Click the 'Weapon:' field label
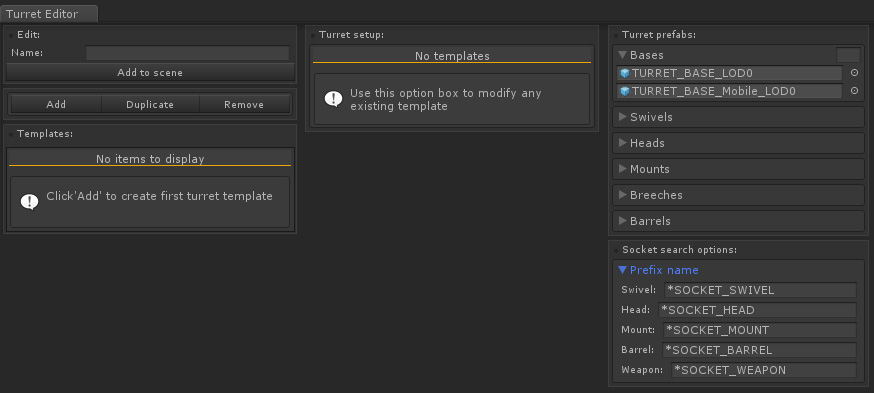This screenshot has width=874, height=393. (642, 370)
